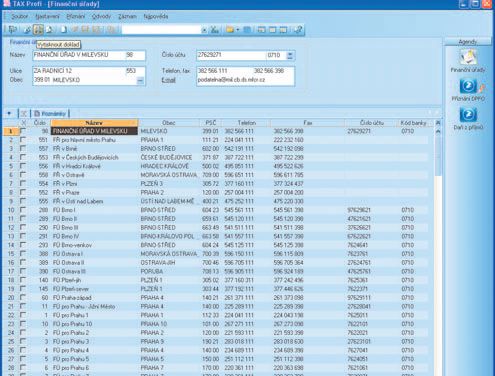495x376 pixels.
Task: Click the table scrollbar up arrow
Action: pos(438,131)
